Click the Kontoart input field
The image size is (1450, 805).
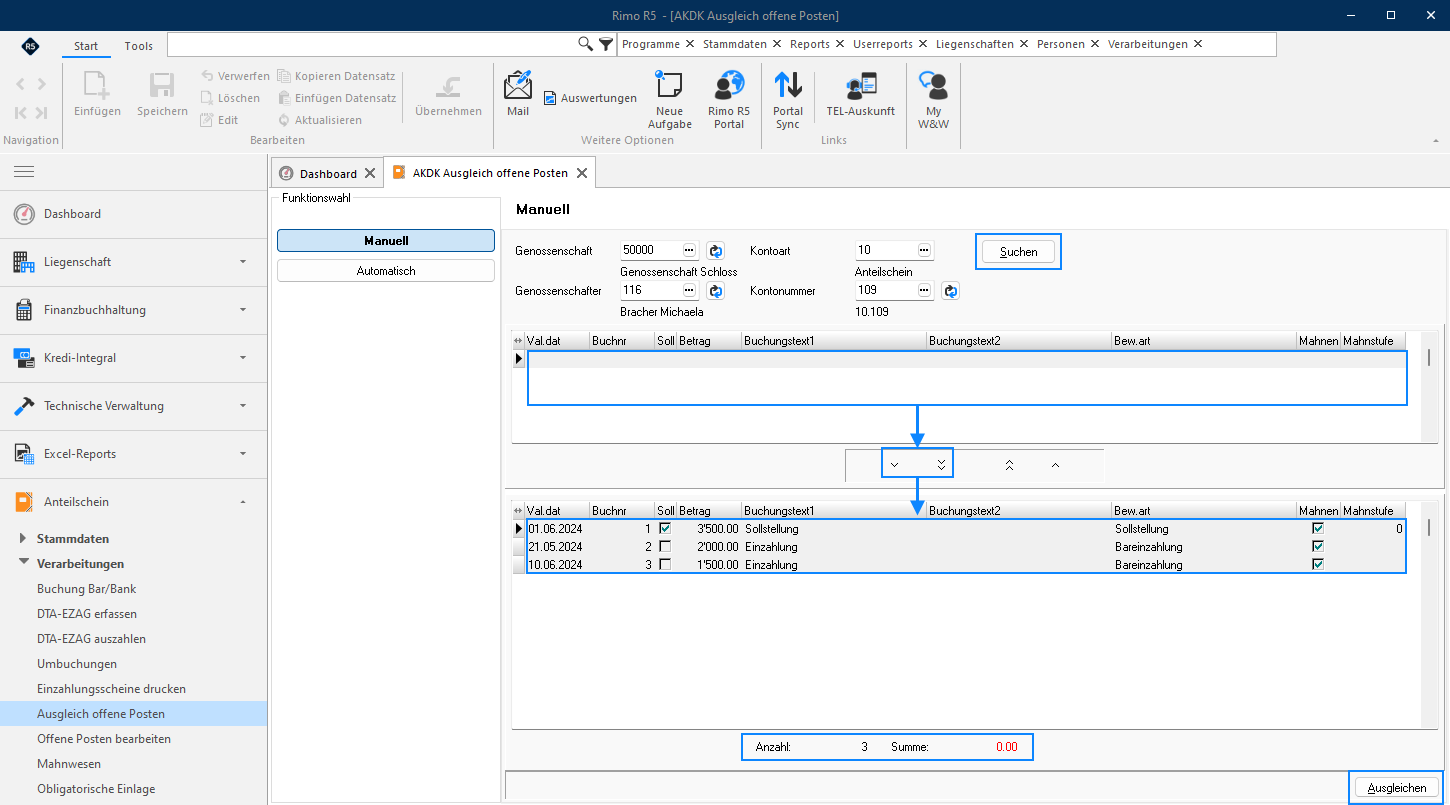point(885,250)
